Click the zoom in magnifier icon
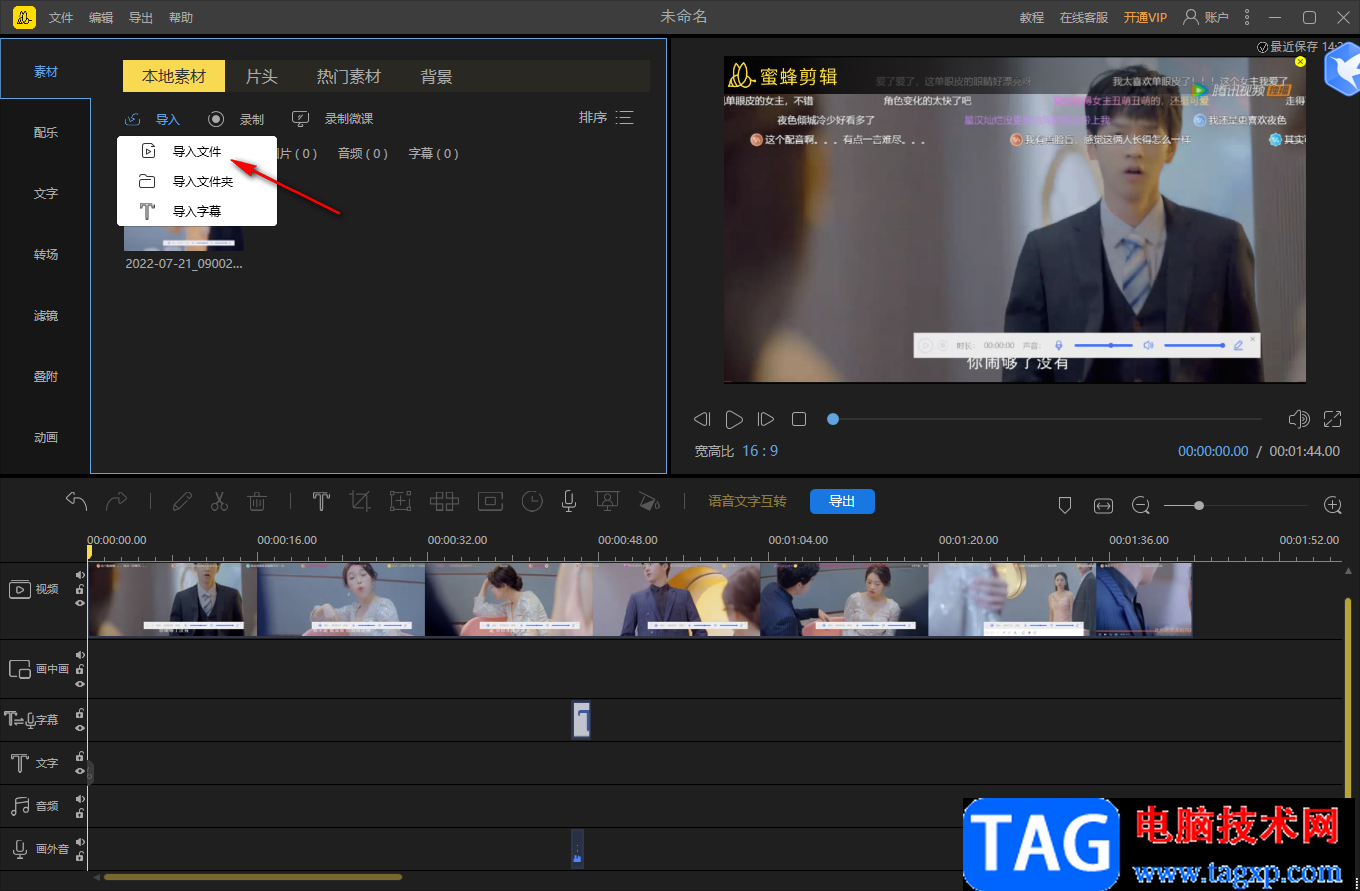The image size is (1360, 891). [x=1332, y=506]
